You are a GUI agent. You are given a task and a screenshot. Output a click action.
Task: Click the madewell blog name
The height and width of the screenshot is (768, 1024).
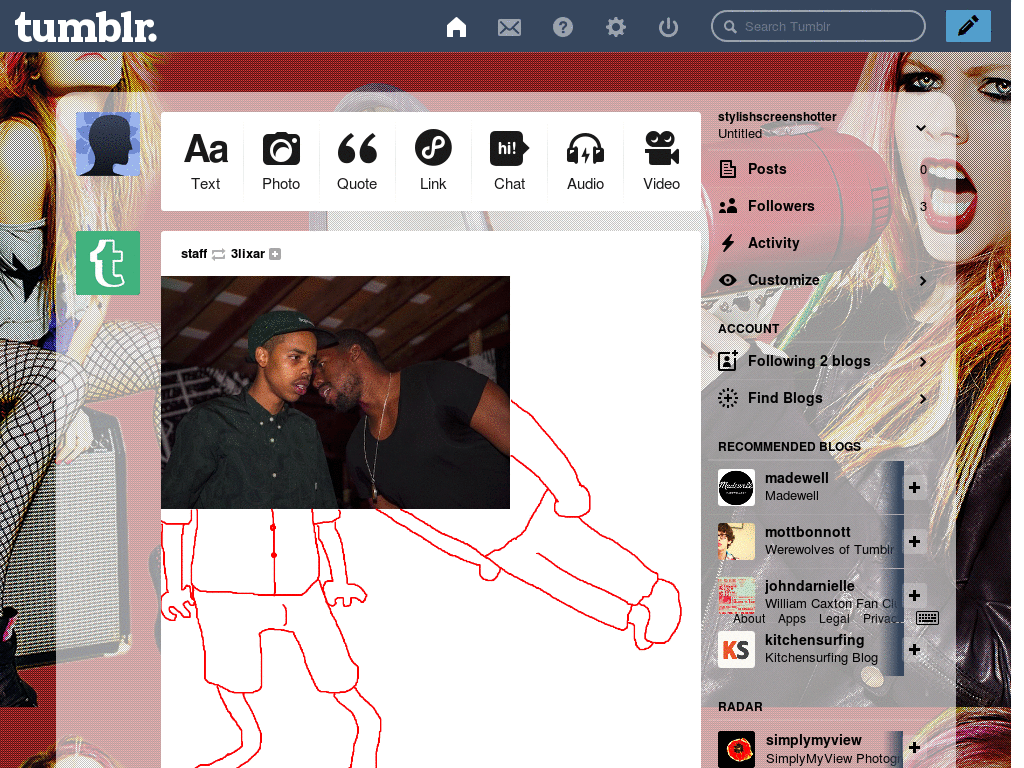click(797, 478)
